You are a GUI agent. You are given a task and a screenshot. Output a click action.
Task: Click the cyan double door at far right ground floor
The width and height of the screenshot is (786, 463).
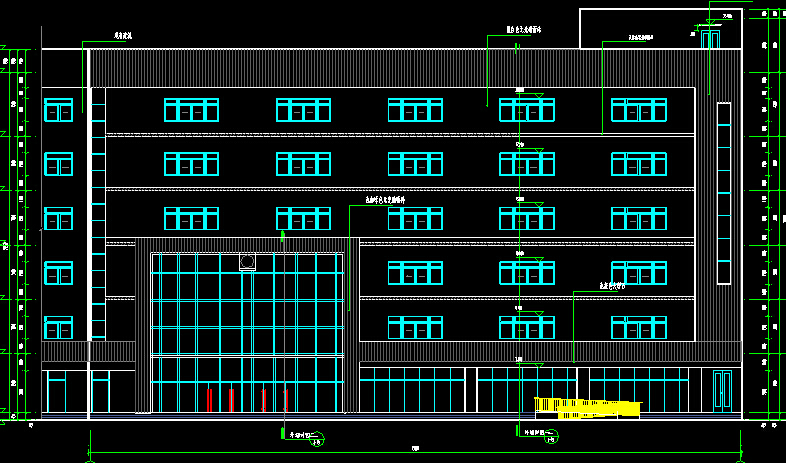pyautogui.click(x=722, y=389)
